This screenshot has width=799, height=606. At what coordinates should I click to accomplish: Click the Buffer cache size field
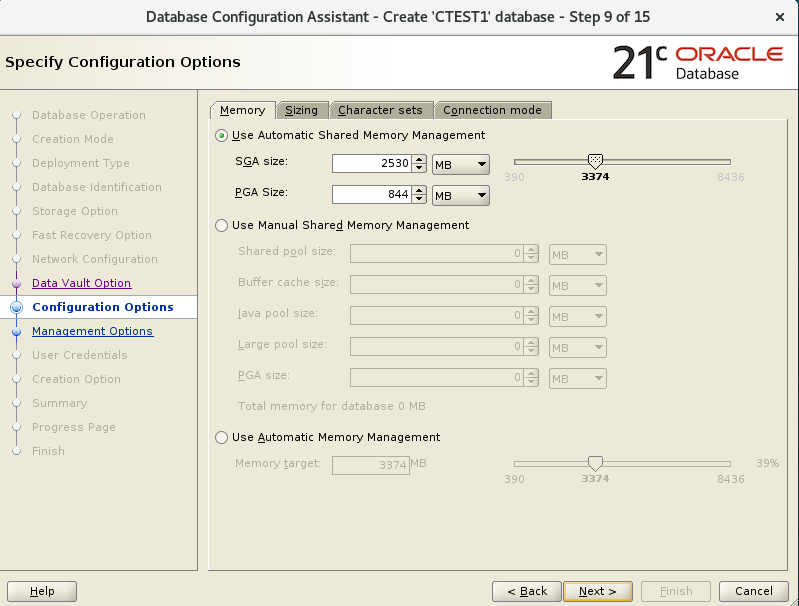pyautogui.click(x=437, y=285)
